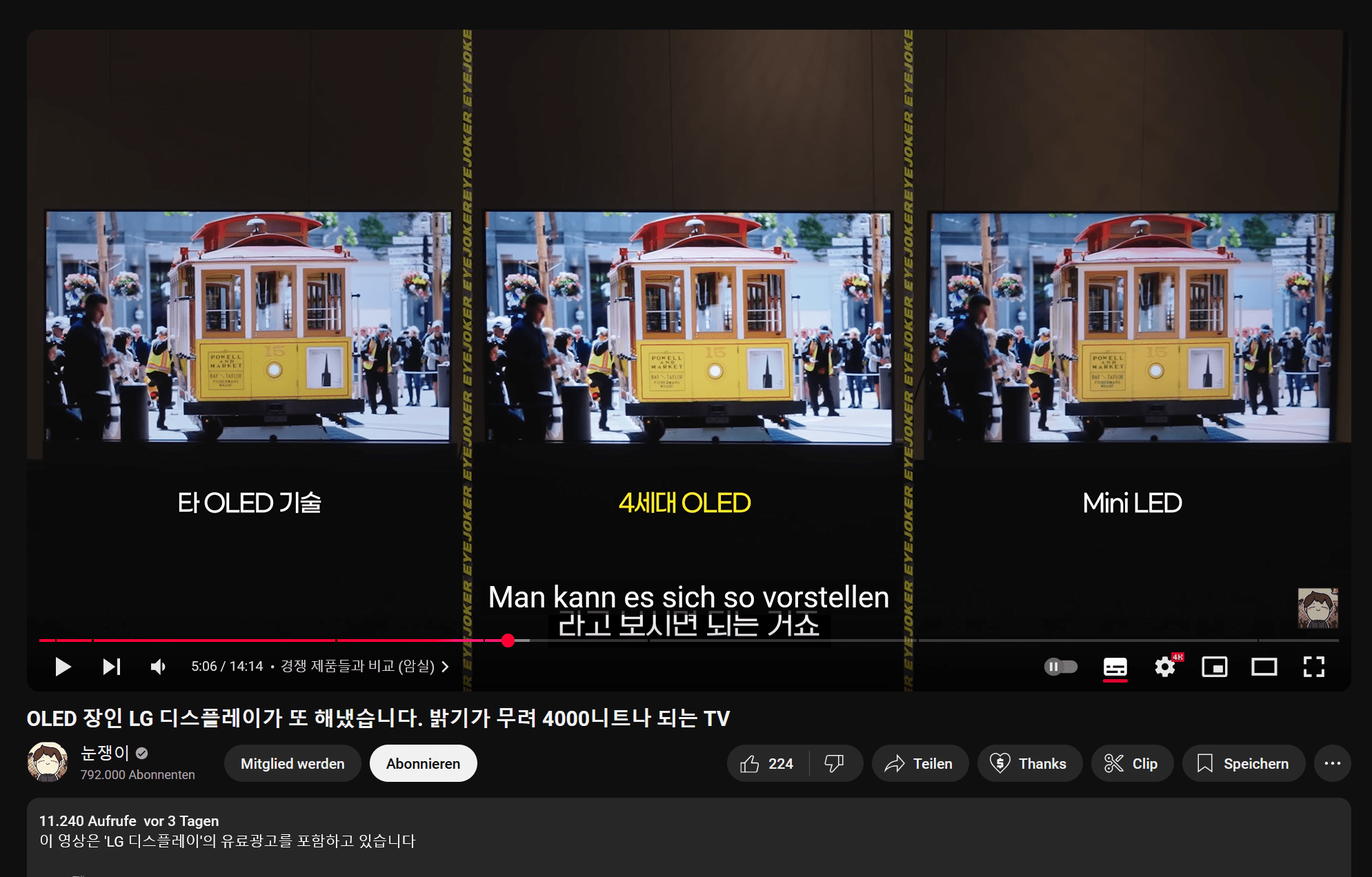Enable miniplayer mode

[x=1215, y=667]
